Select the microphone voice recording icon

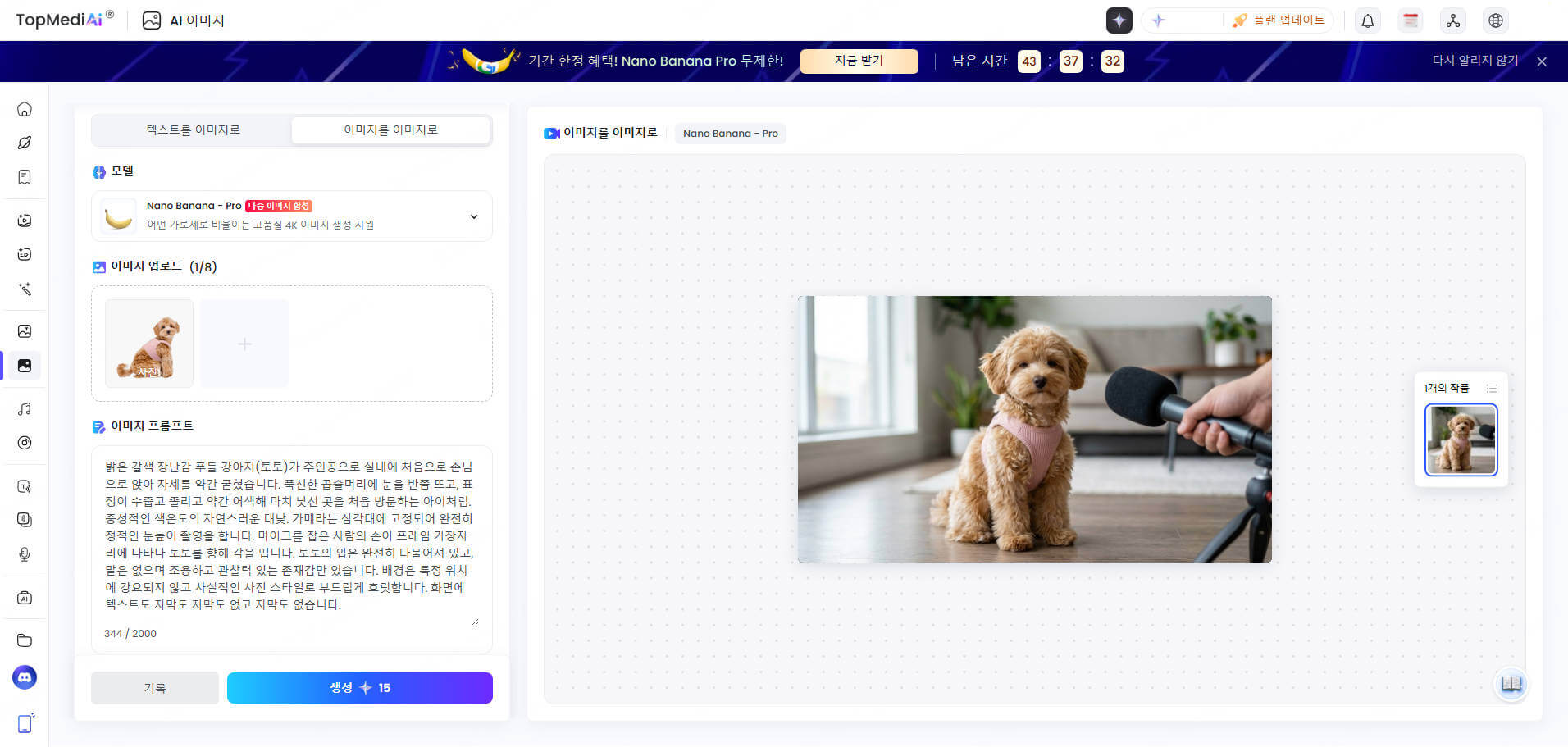25,555
